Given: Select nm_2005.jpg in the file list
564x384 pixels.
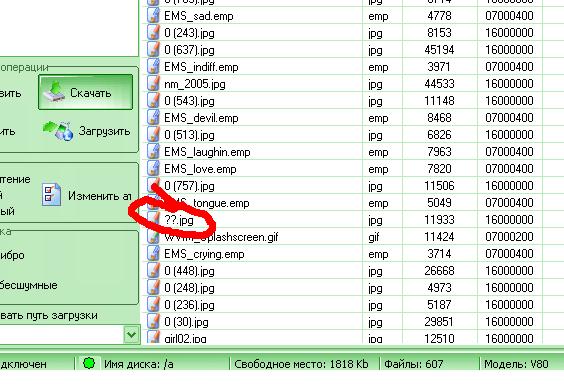Looking at the screenshot, I should tap(195, 84).
